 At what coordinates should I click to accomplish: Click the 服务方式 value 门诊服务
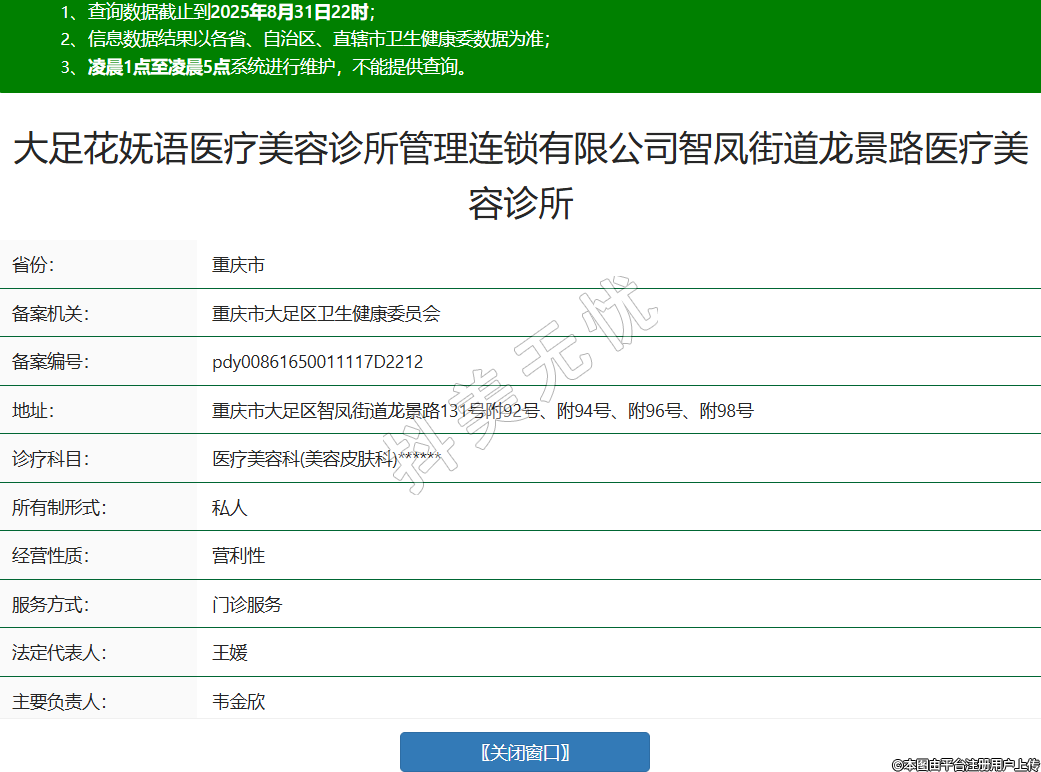247,605
